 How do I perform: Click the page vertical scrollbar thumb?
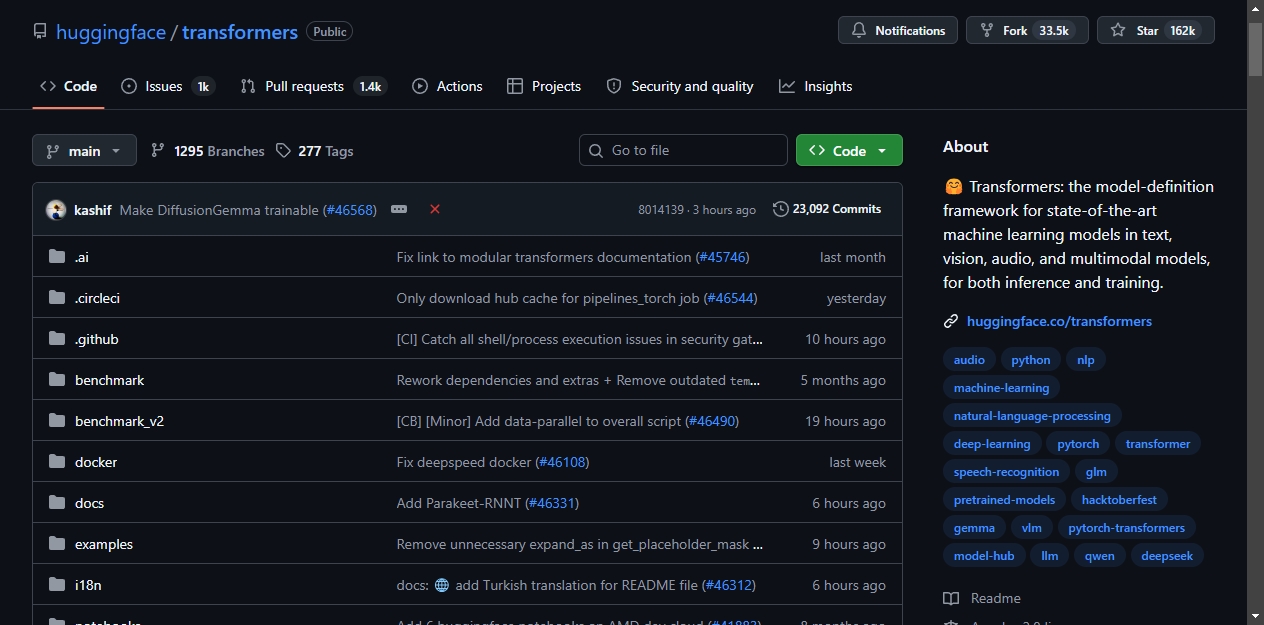(1255, 49)
